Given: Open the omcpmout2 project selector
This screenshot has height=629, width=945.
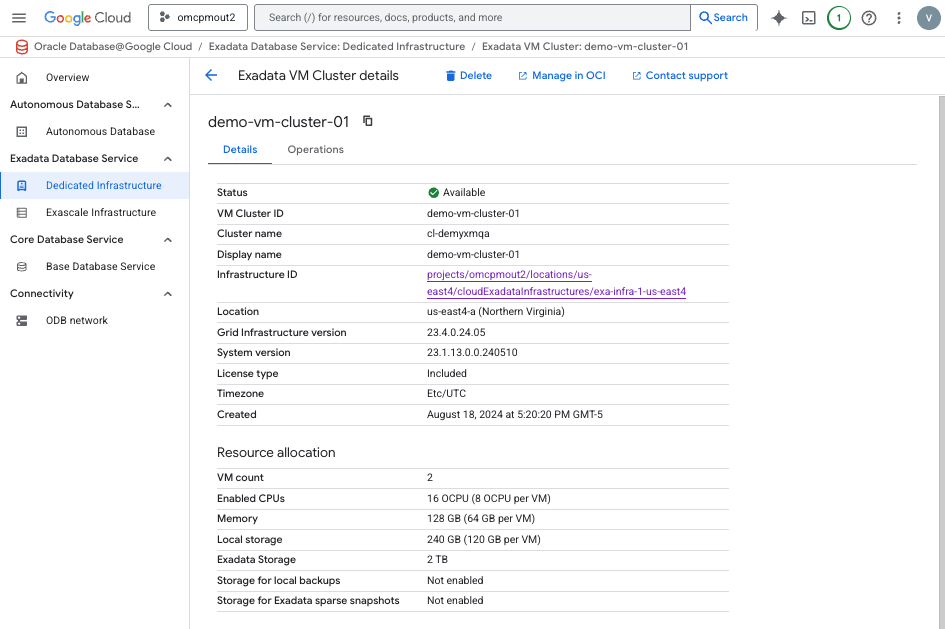Looking at the screenshot, I should (x=197, y=17).
